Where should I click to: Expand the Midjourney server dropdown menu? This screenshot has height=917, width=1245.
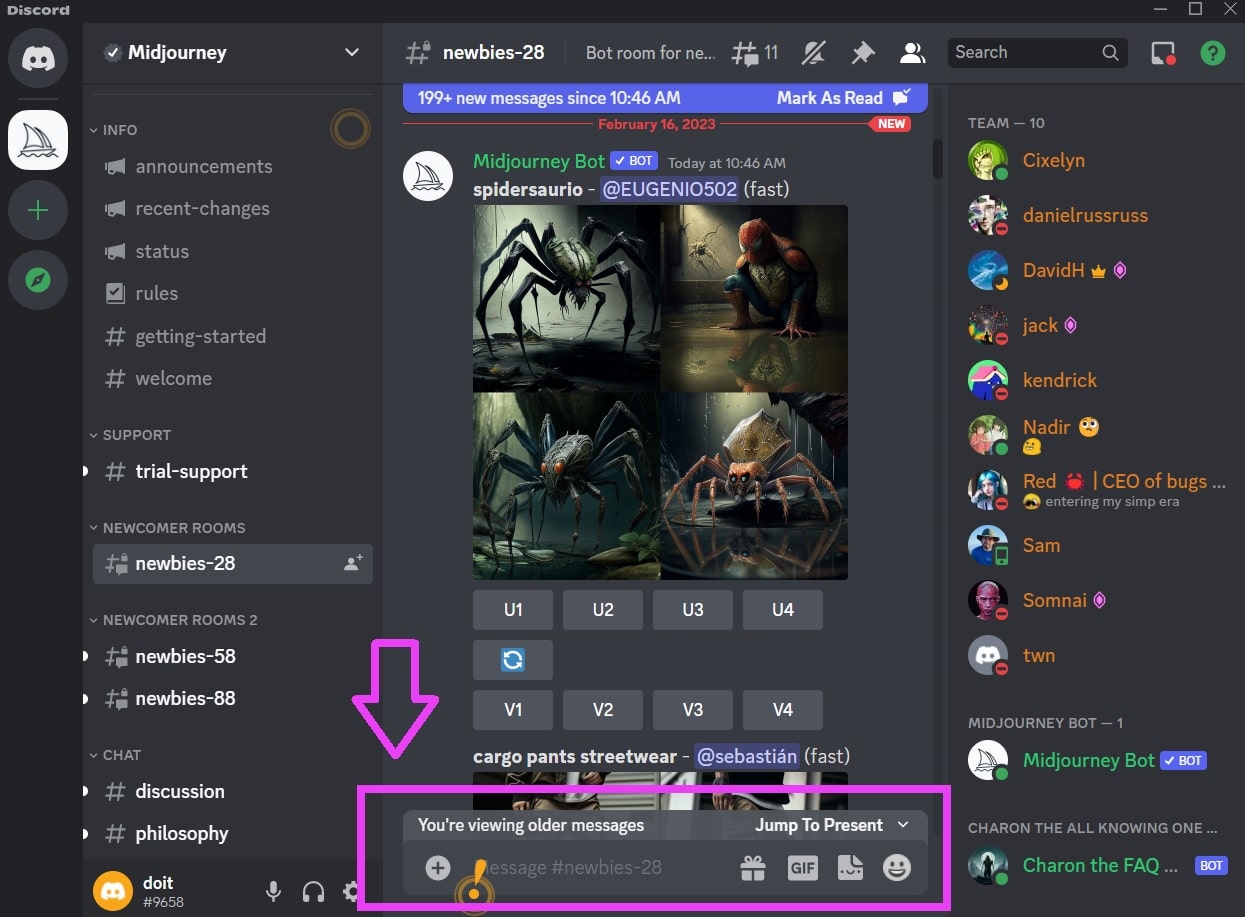(351, 52)
